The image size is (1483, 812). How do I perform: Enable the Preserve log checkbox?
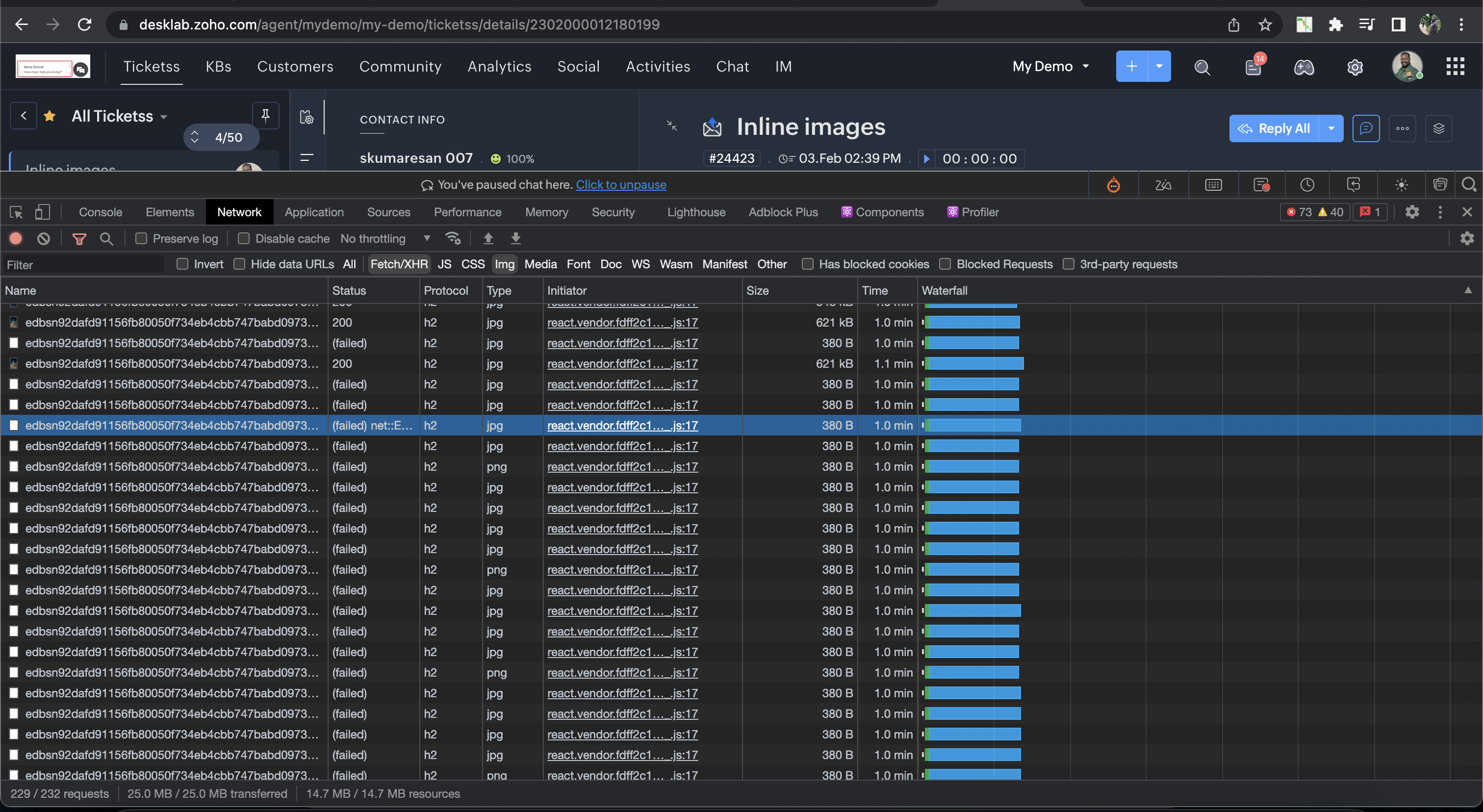pyautogui.click(x=141, y=238)
